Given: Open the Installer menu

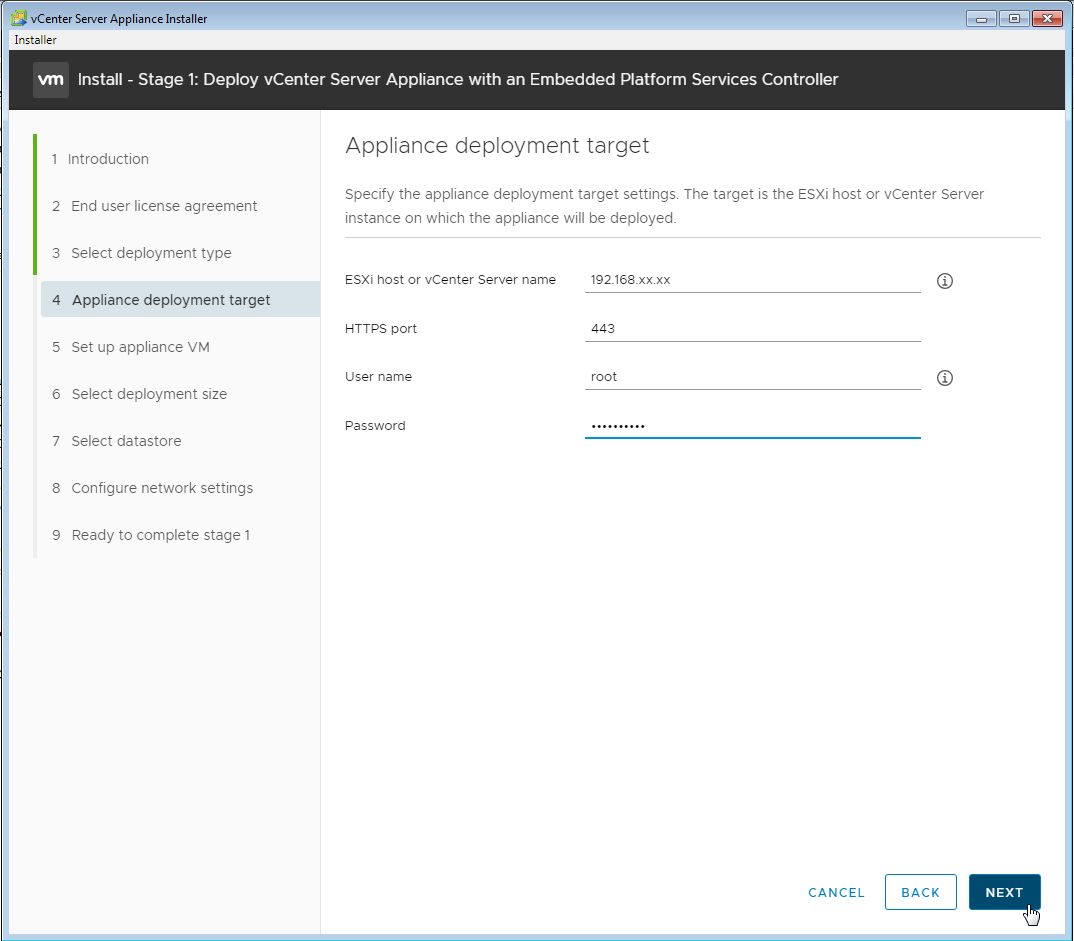Looking at the screenshot, I should point(35,40).
